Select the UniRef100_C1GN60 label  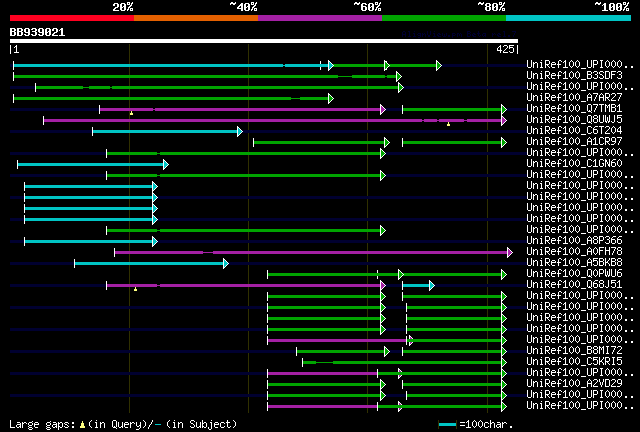pyautogui.click(x=574, y=163)
